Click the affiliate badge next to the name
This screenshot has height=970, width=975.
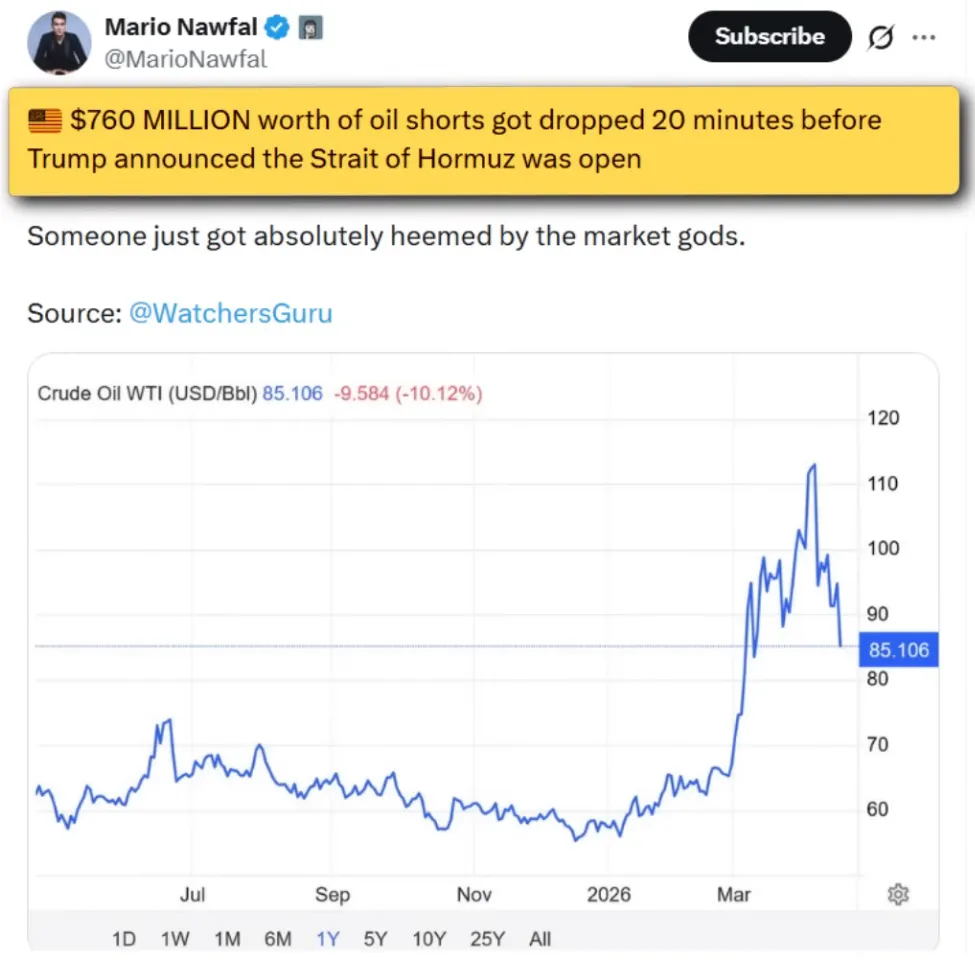[x=311, y=28]
